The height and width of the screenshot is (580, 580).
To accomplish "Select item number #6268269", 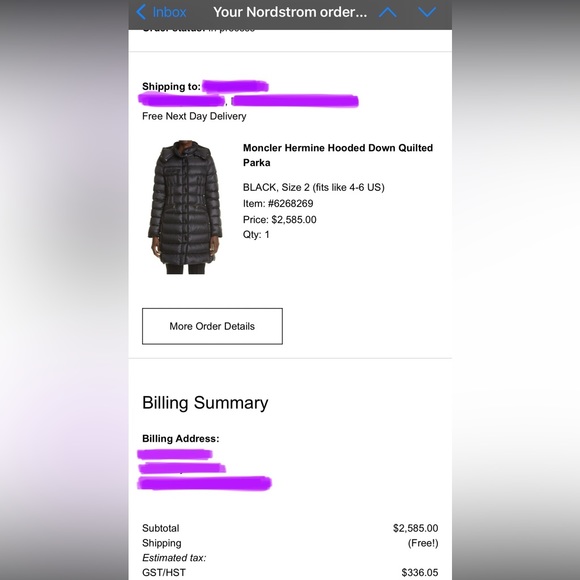I will coord(290,203).
